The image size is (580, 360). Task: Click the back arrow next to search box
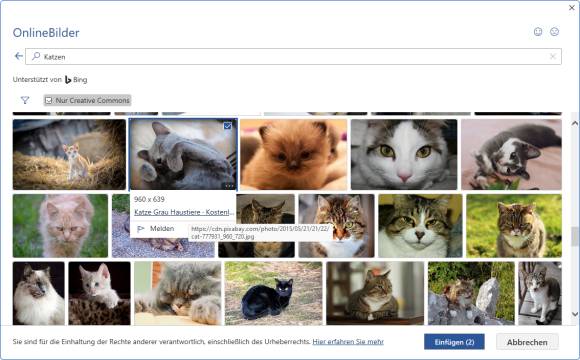pos(18,56)
